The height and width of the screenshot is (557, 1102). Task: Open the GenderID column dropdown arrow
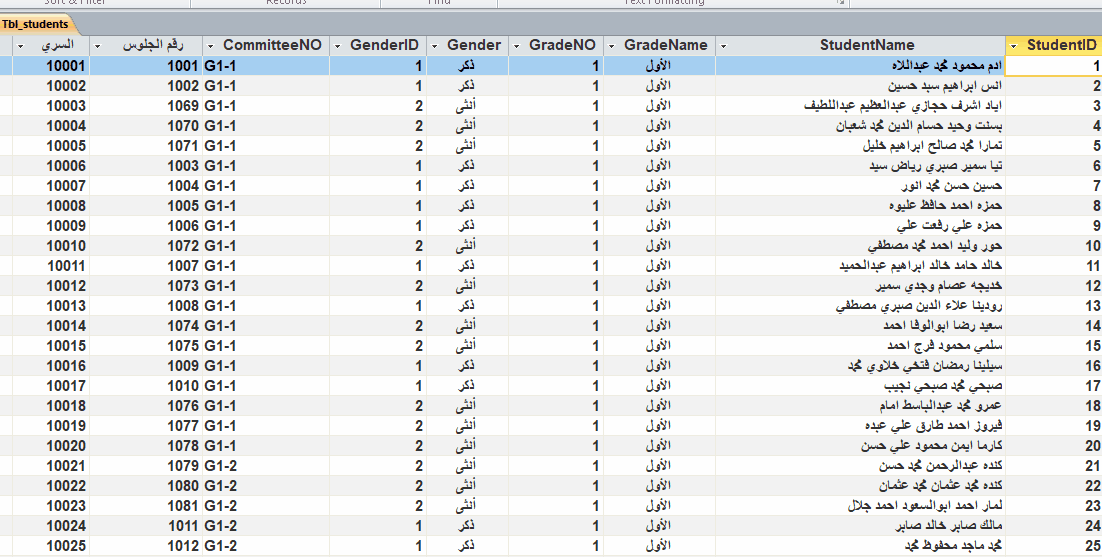340,46
